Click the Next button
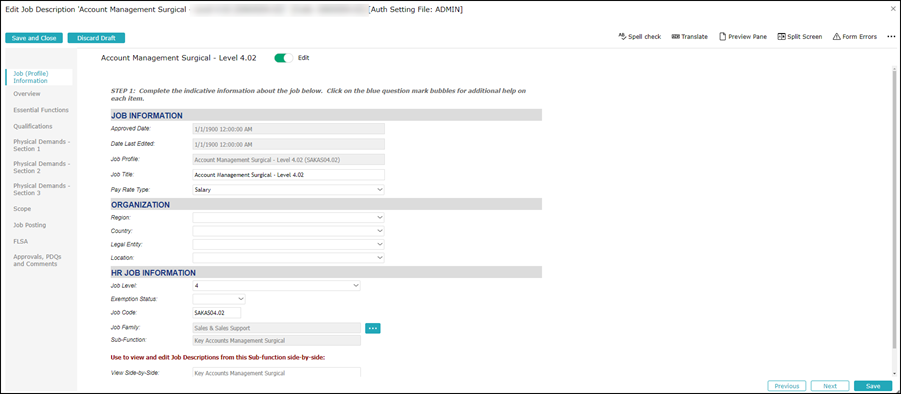This screenshot has width=901, height=394. 830,386
